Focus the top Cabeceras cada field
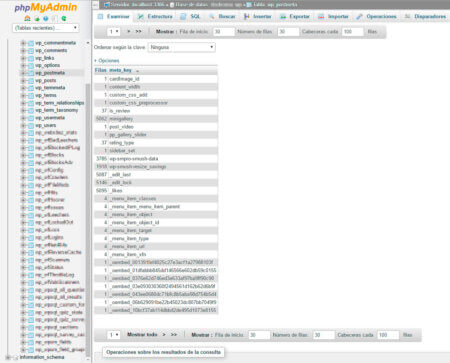The image size is (450, 363). coord(352,32)
